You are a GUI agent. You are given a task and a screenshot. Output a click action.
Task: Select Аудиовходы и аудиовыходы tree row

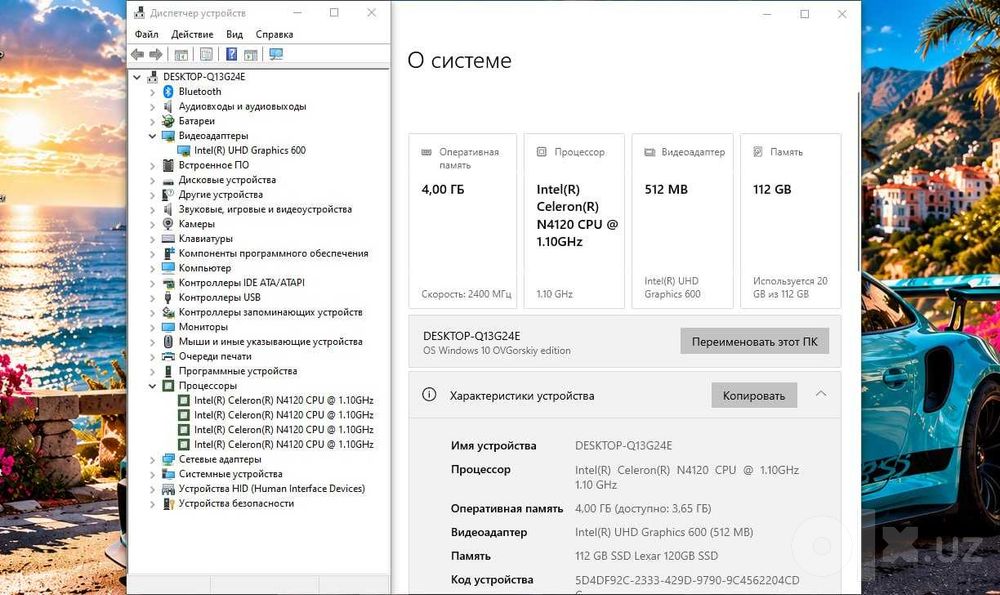coord(242,107)
